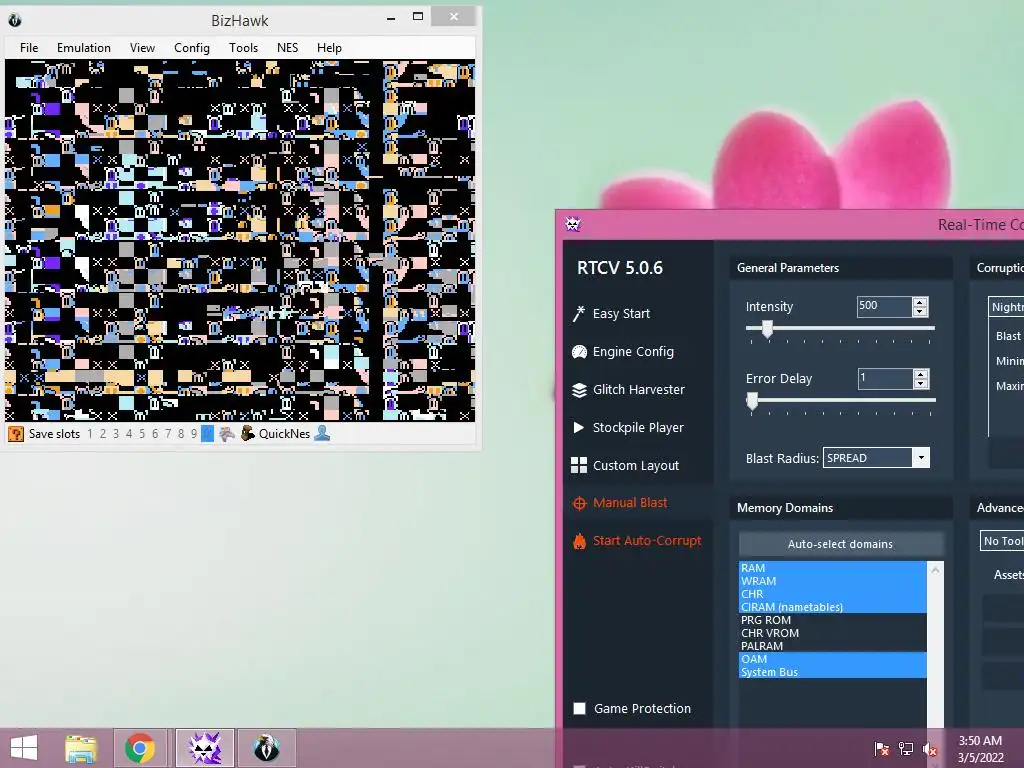
Task: Select PRG ROM memory domain
Action: pos(833,620)
